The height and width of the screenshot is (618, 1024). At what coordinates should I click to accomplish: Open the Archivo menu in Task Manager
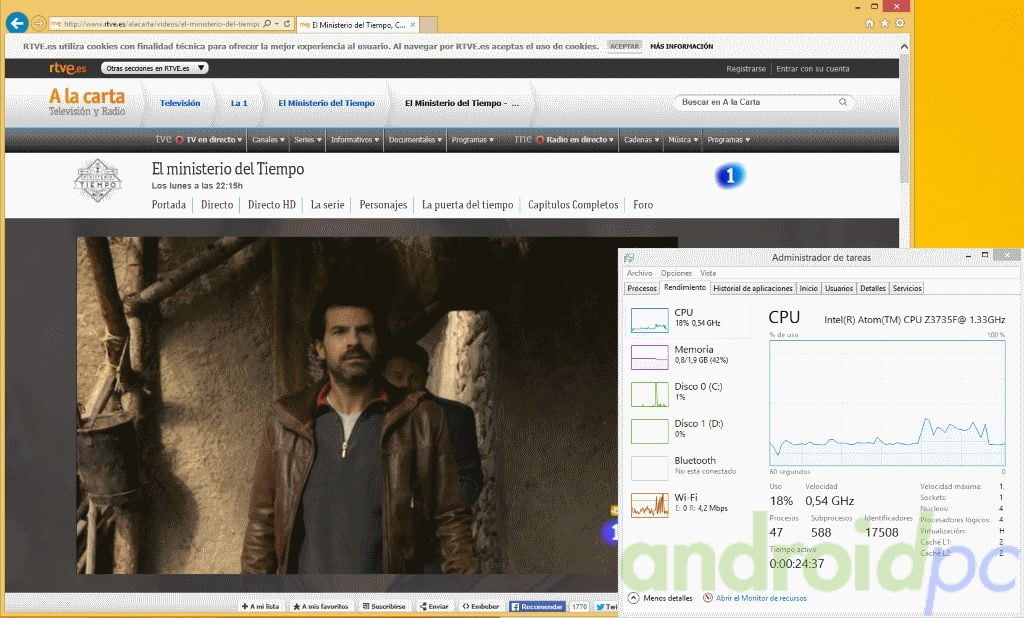click(x=639, y=273)
